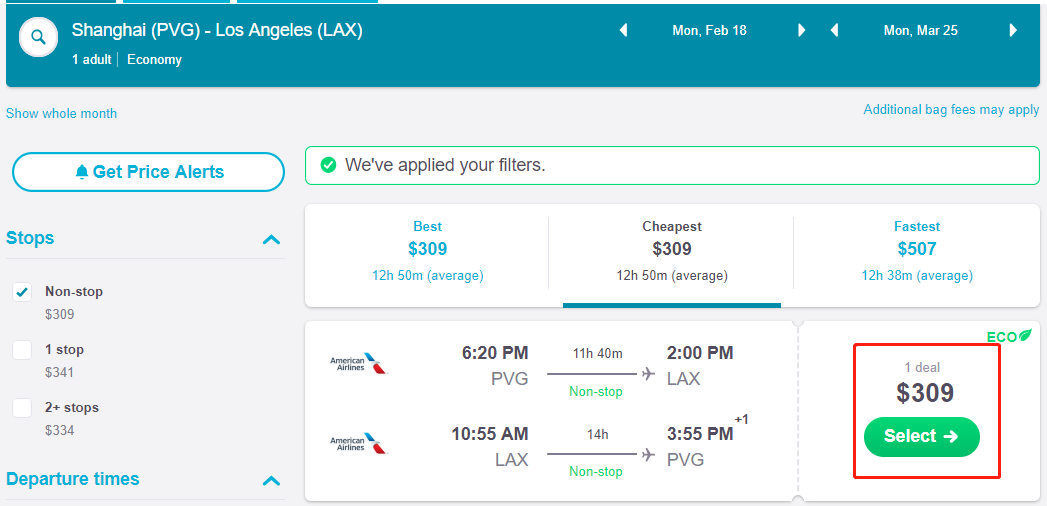Advance return date past Mon, Mar 25
The height and width of the screenshot is (506, 1047).
click(x=1013, y=31)
